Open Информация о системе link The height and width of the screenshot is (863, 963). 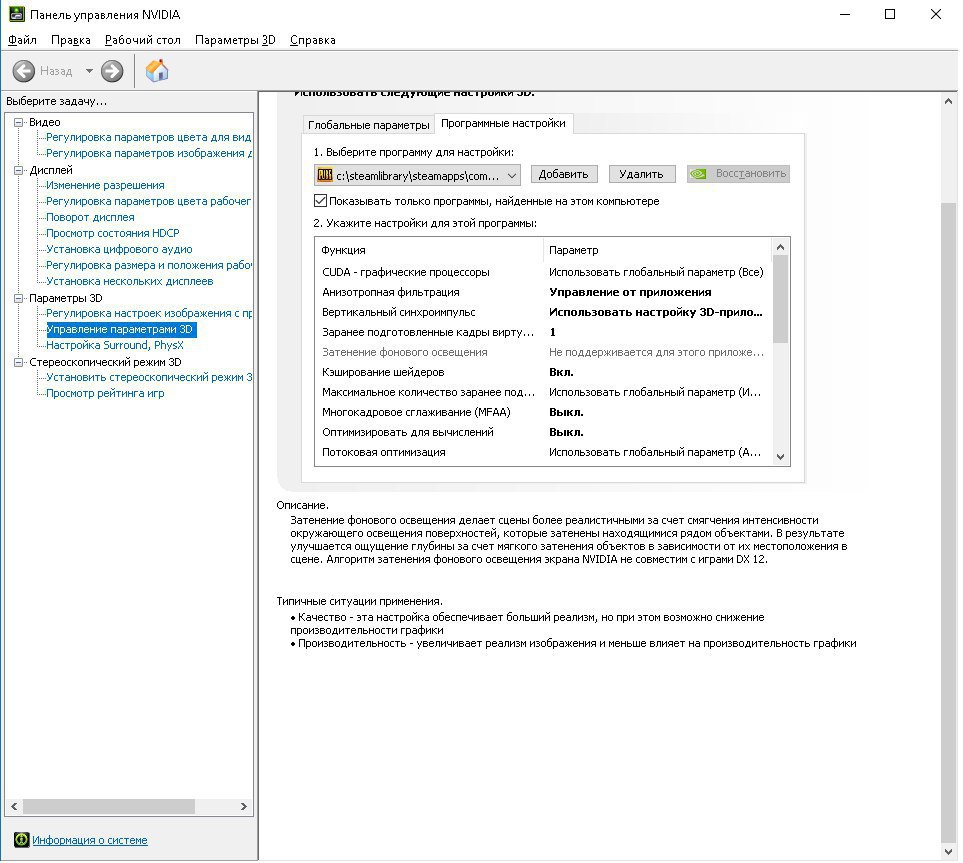pyautogui.click(x=89, y=840)
